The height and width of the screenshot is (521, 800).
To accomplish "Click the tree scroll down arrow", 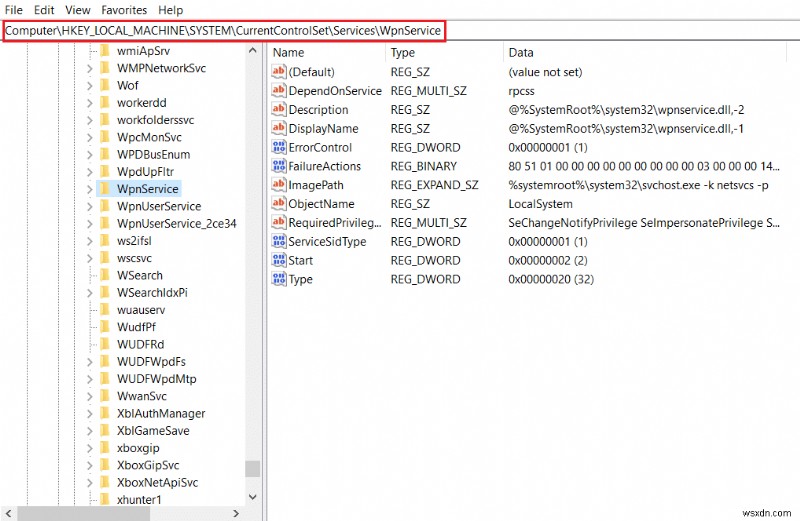I will pos(253,497).
